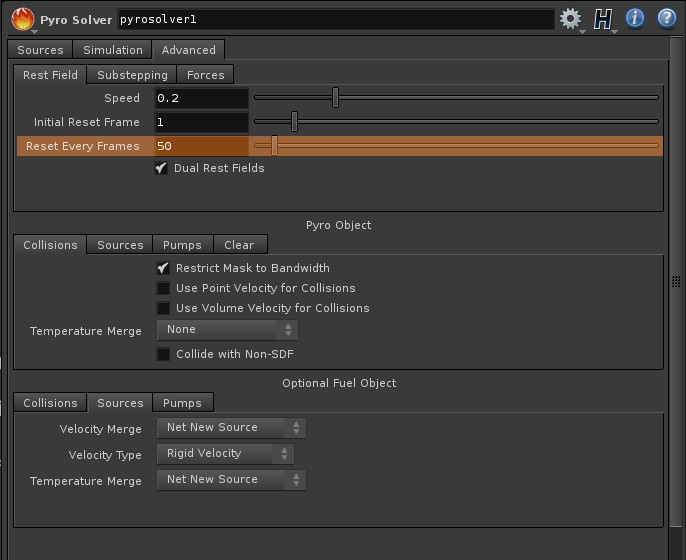Click the Speed parameter label
The width and height of the screenshot is (686, 560).
[x=122, y=98]
